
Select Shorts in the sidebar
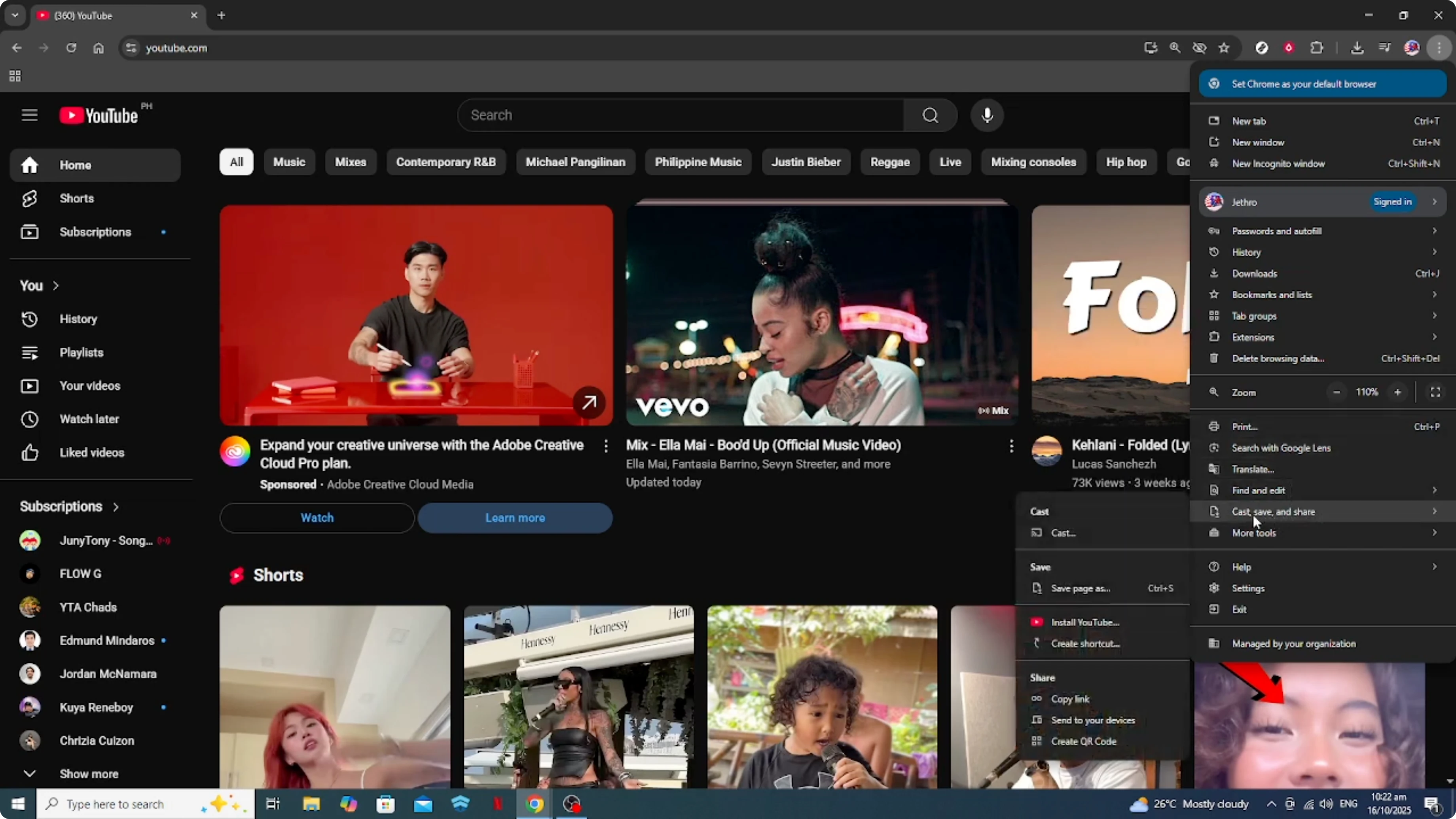[76, 198]
